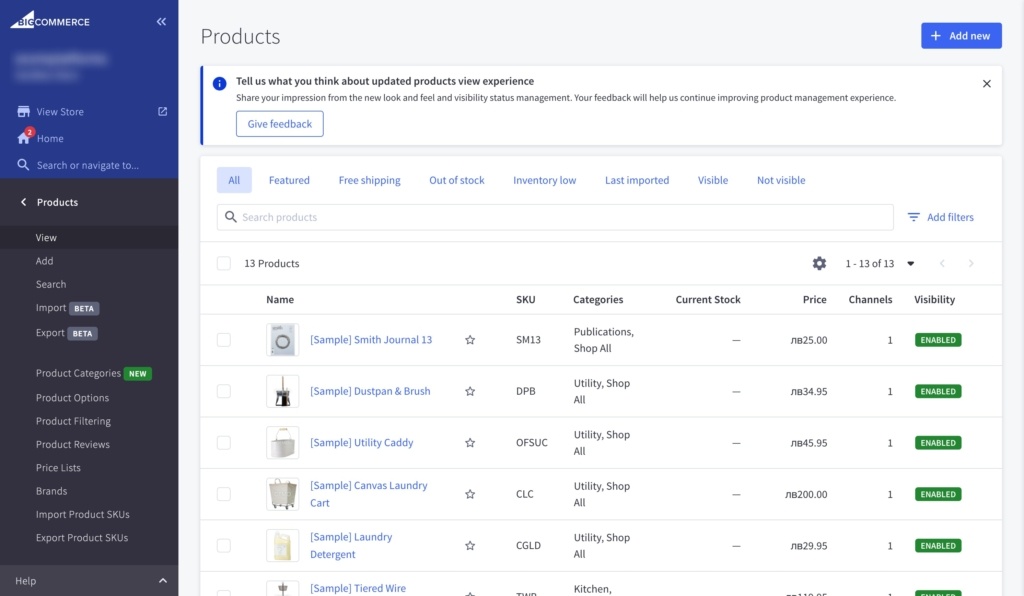The width and height of the screenshot is (1024, 596).
Task: Open Add filters with the filter icon
Action: (x=913, y=217)
